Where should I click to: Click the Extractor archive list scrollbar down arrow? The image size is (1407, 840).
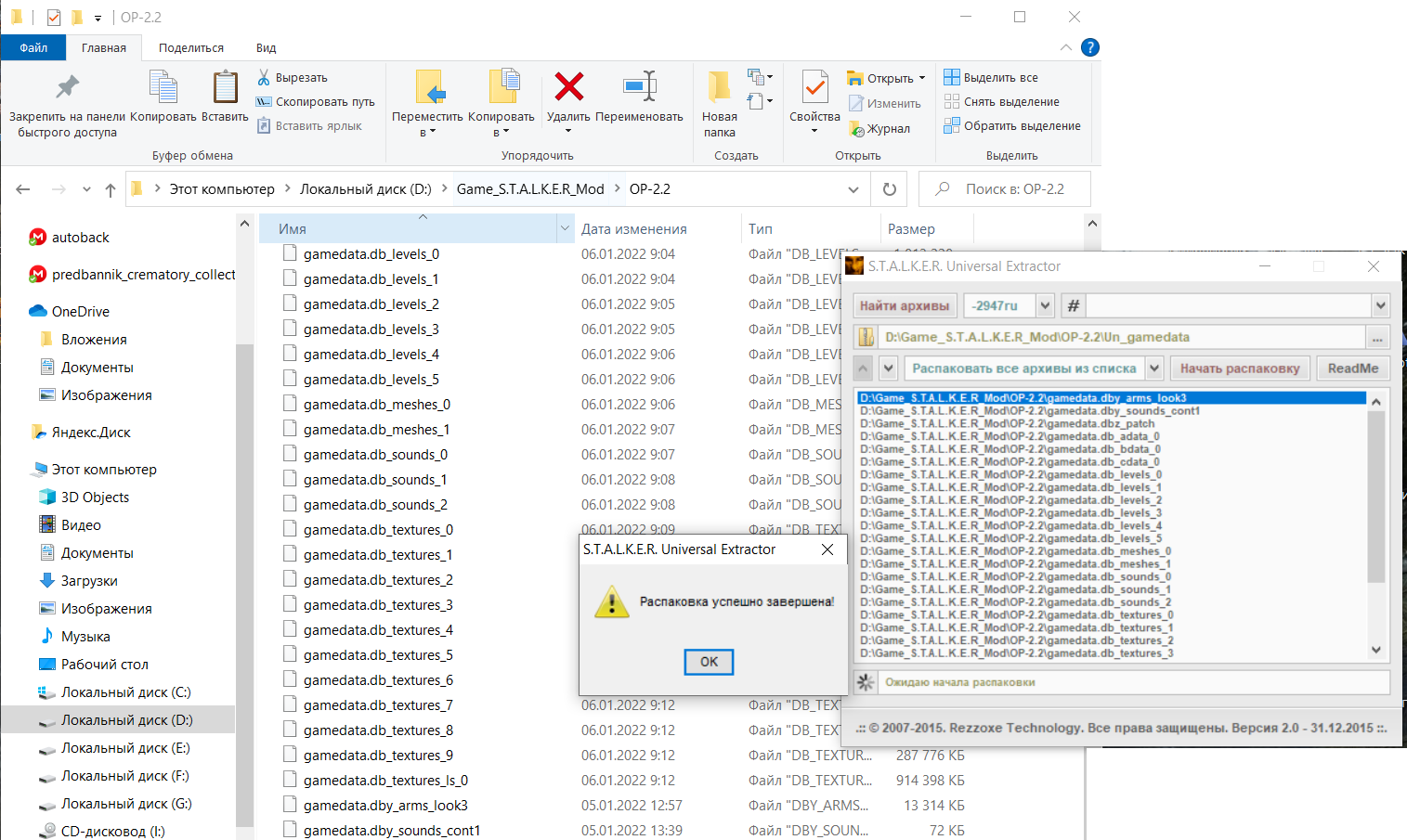coord(1376,650)
